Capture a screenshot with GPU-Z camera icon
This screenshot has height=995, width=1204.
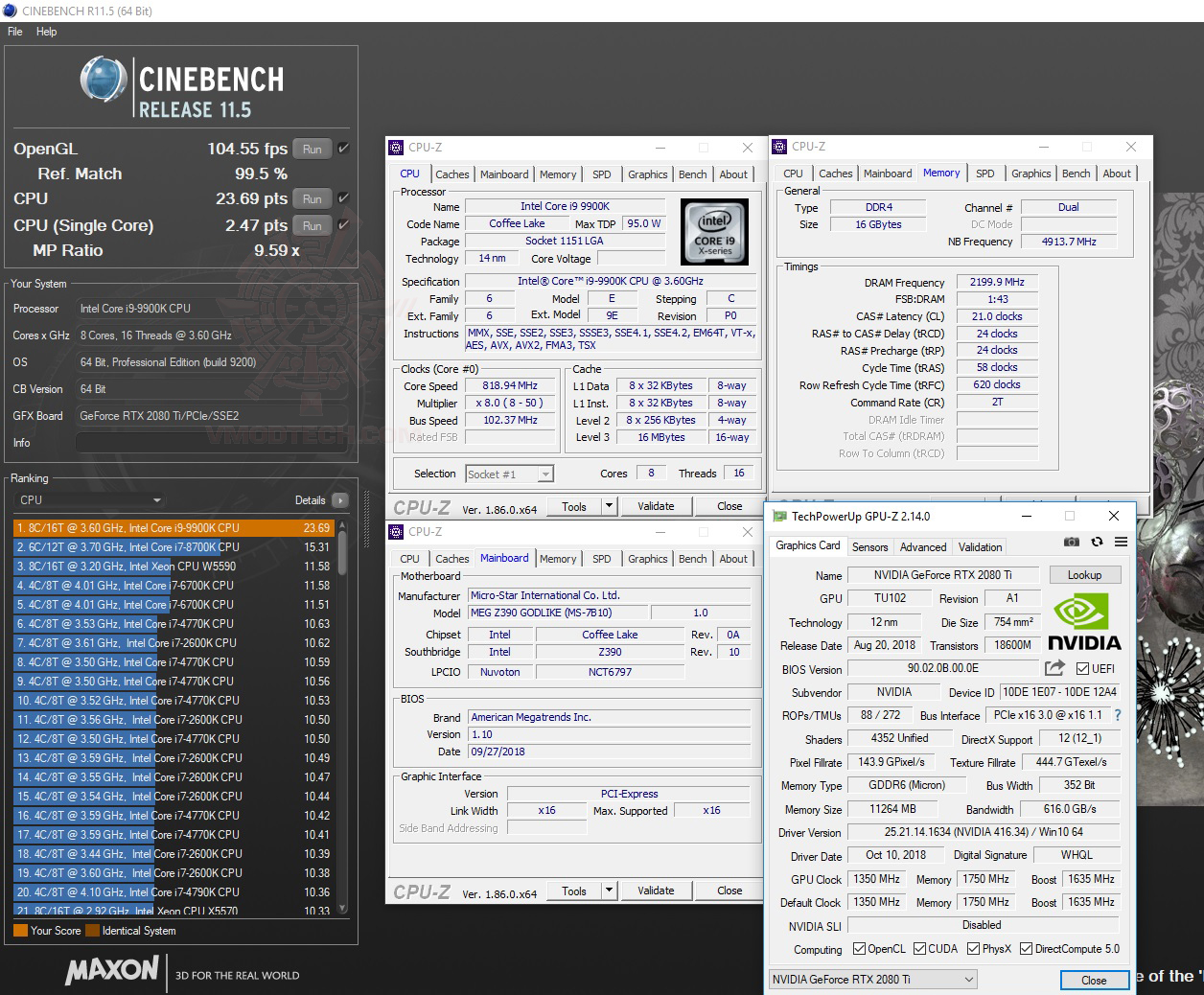[1072, 542]
